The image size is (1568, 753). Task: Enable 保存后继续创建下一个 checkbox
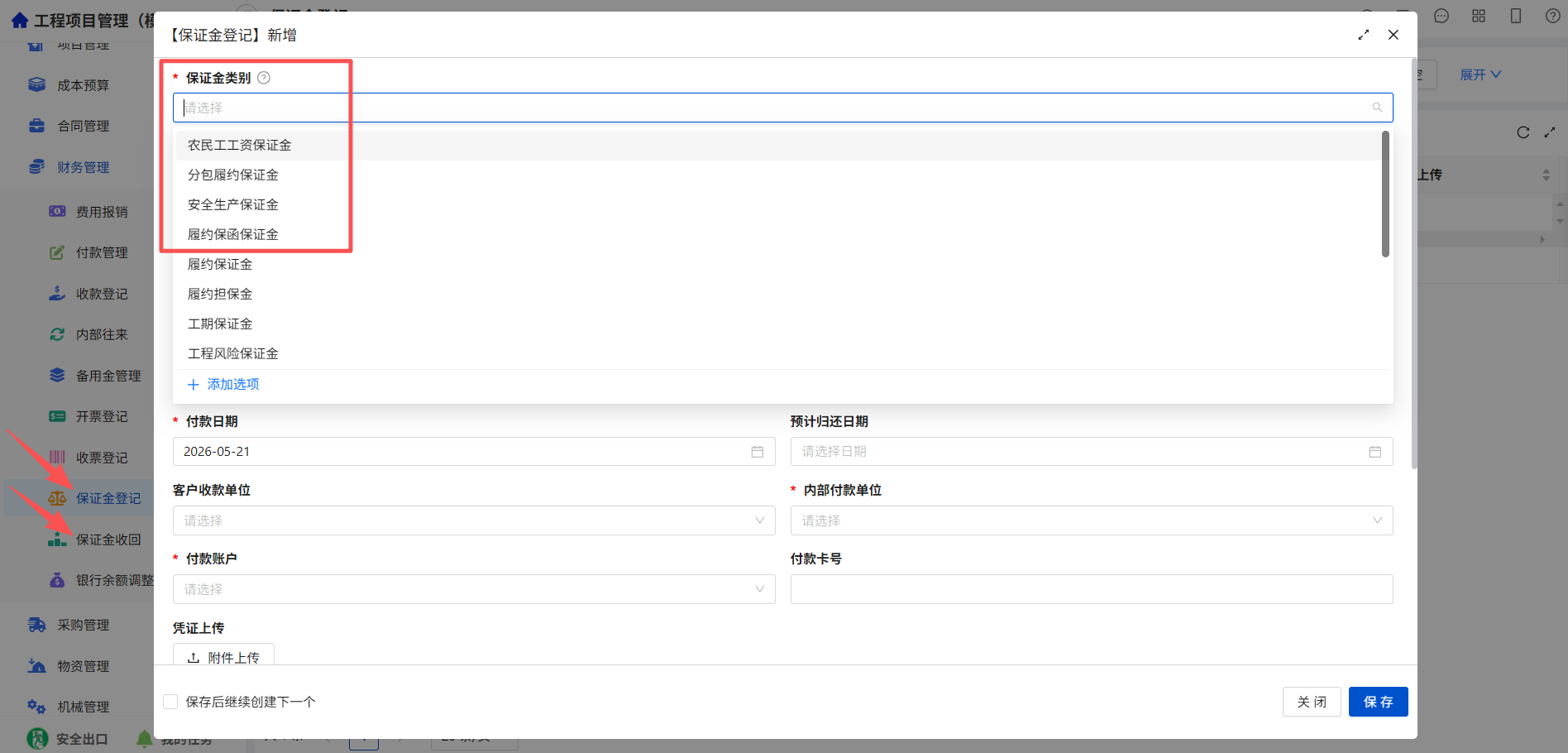[170, 702]
